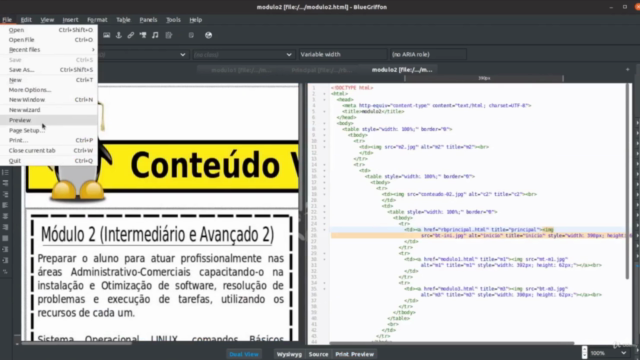Open the Table menu
This screenshot has height=360, width=640.
123,20
